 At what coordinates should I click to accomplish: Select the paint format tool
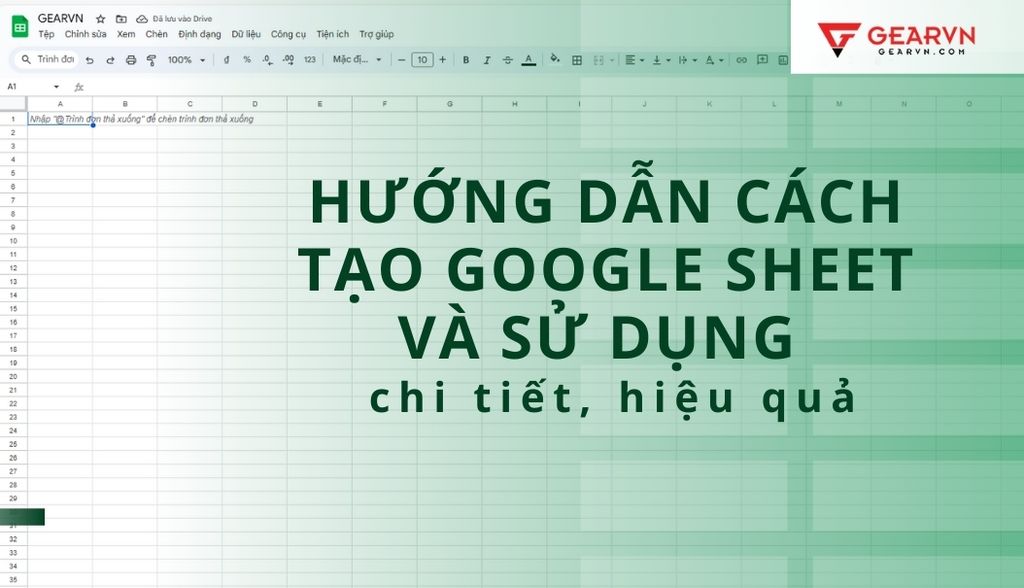(151, 60)
